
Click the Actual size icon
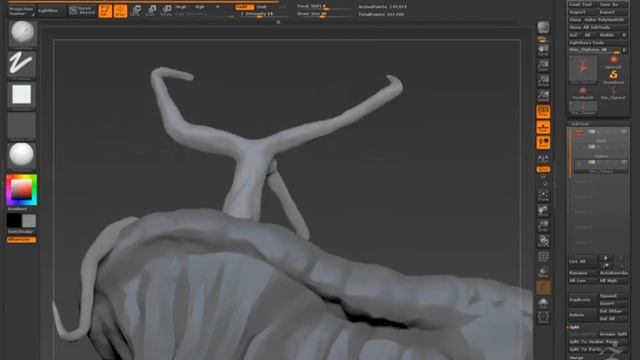click(x=543, y=80)
